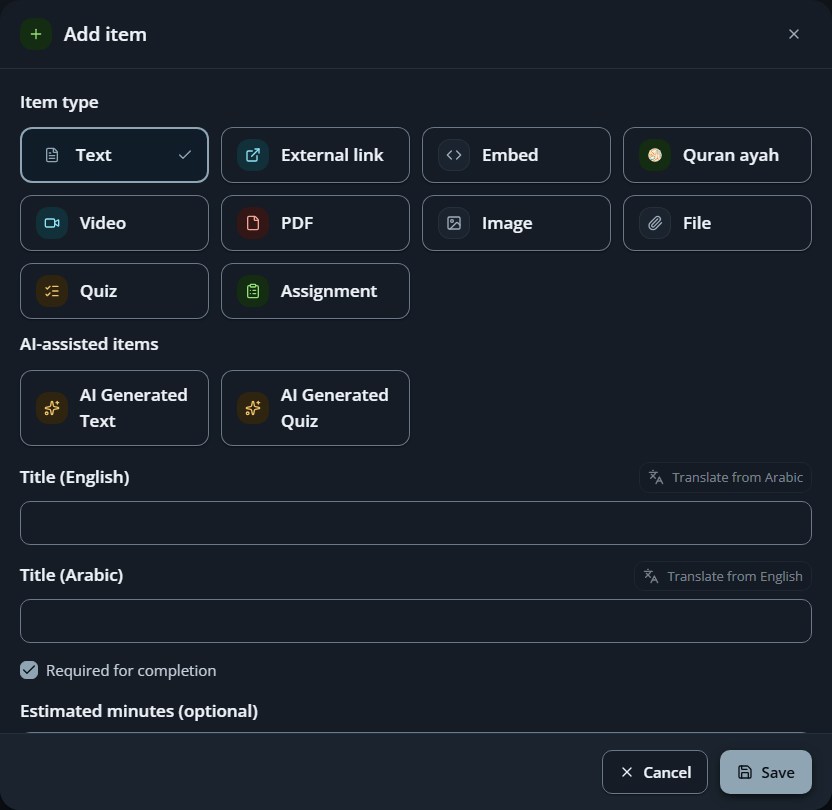Translate title from English
This screenshot has height=810, width=832.
[723, 576]
